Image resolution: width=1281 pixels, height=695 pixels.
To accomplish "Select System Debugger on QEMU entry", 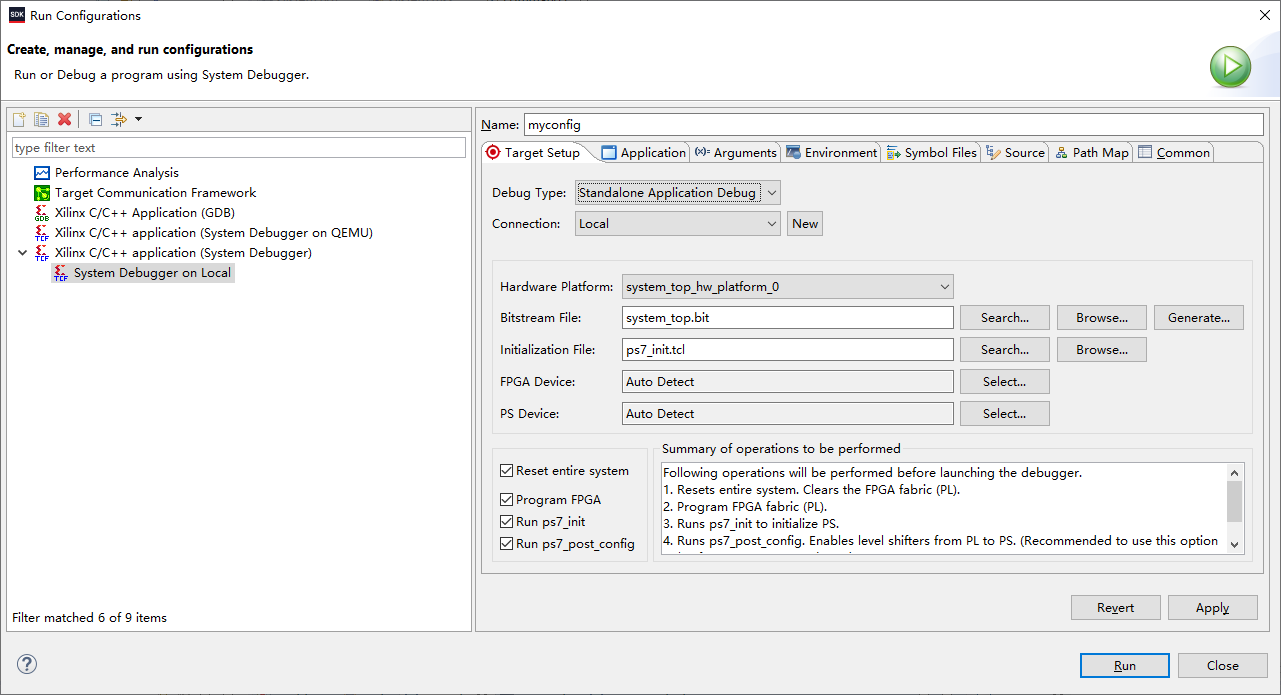I will pyautogui.click(x=213, y=233).
